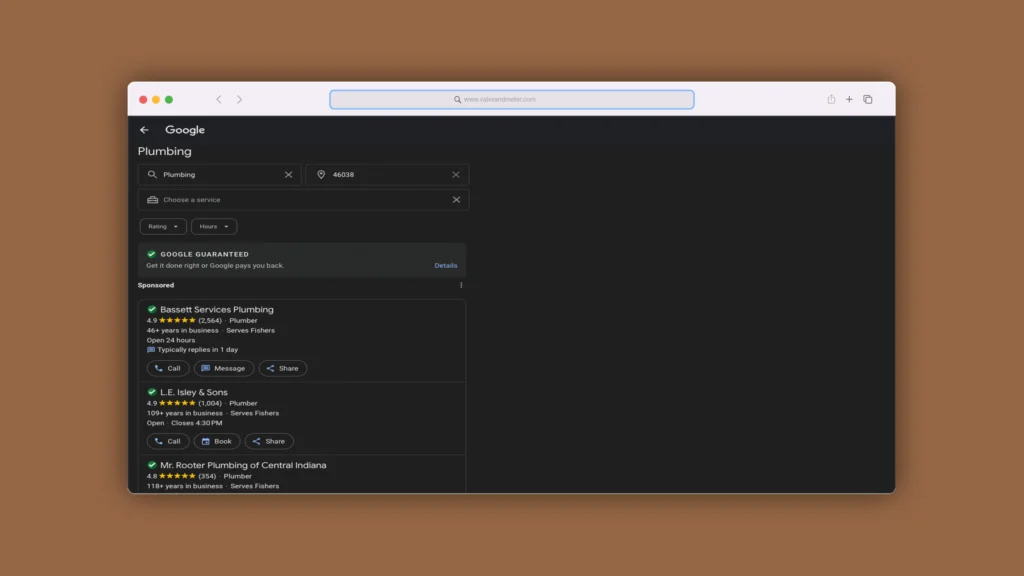Click 'Typically replies in 1 day' text
1024x576 pixels.
[197, 349]
